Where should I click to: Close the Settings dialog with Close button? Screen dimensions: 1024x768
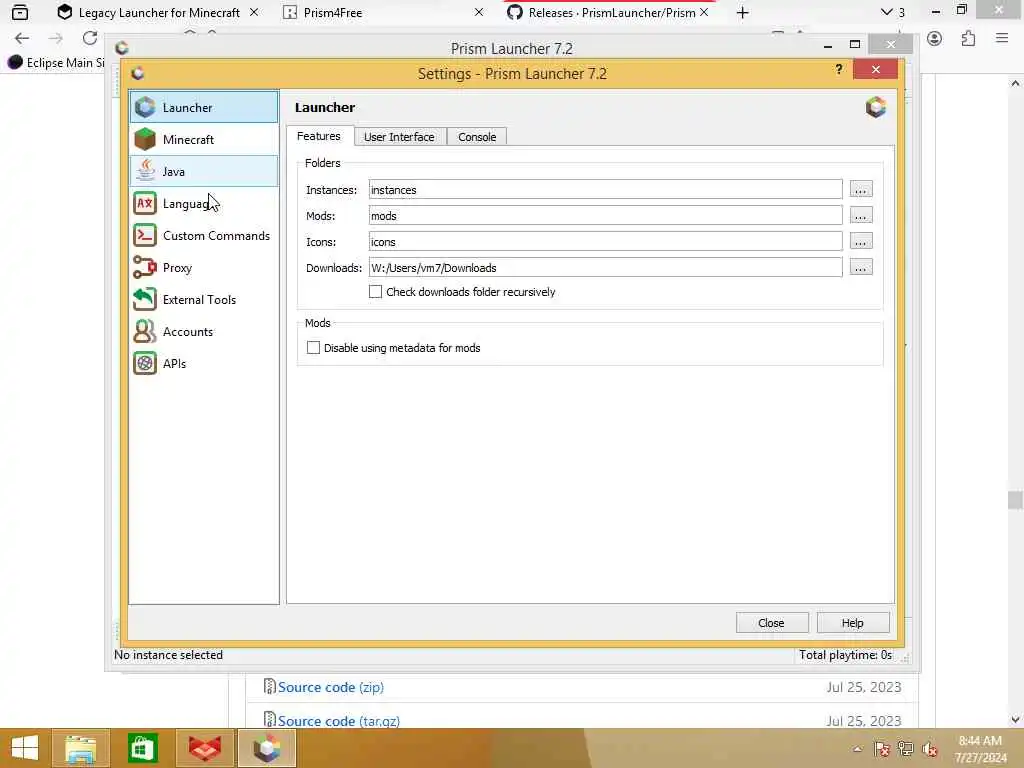772,623
